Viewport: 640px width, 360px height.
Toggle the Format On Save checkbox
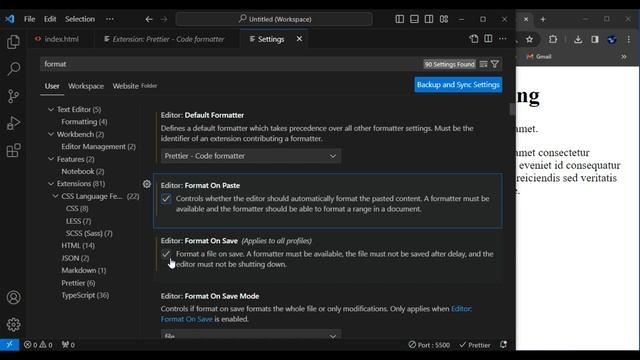point(166,254)
